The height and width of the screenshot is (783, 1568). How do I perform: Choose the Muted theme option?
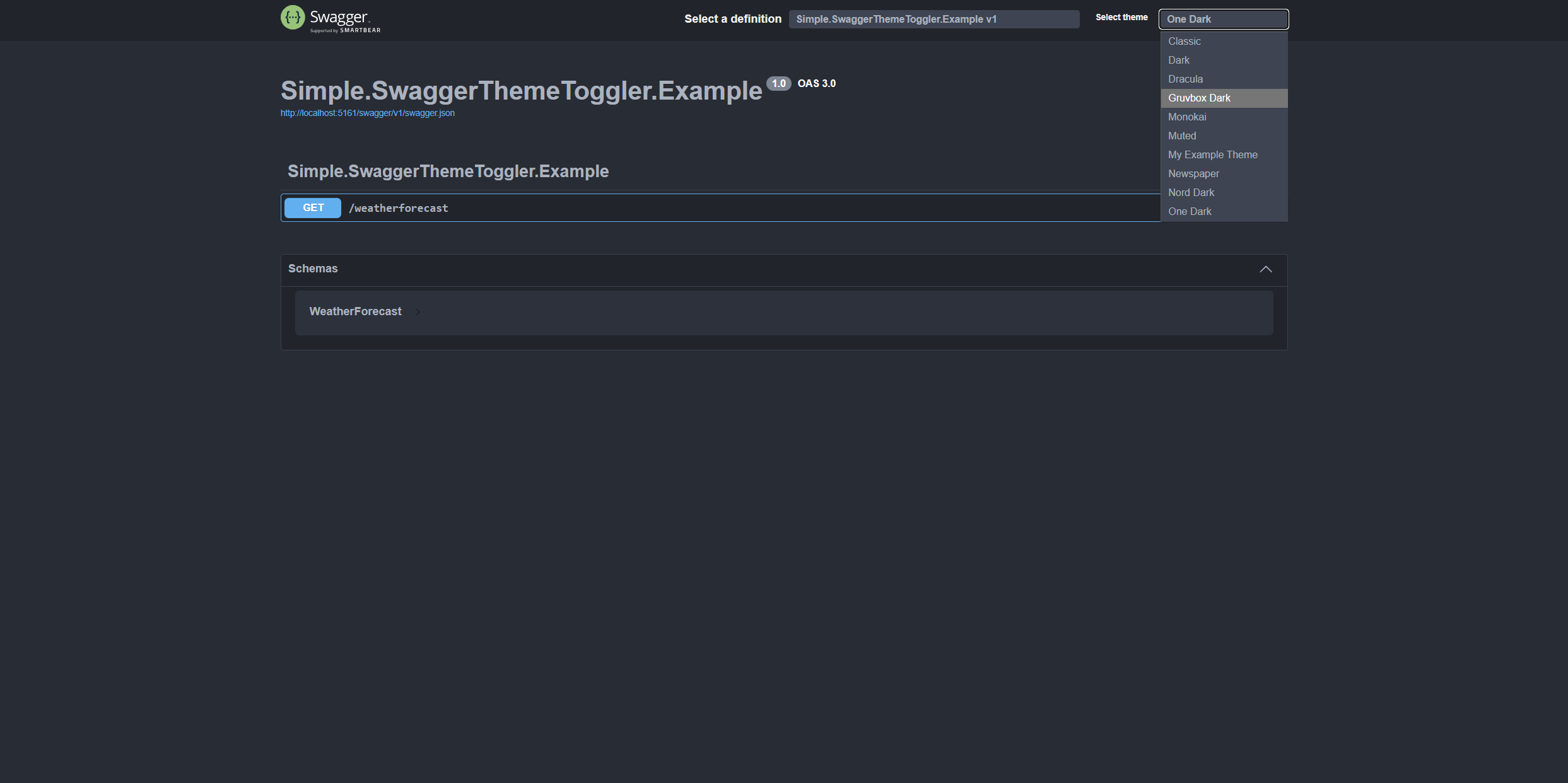tap(1182, 136)
